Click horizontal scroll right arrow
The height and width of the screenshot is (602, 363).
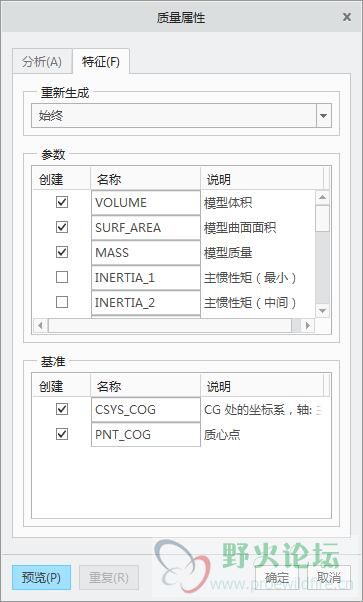click(x=307, y=326)
